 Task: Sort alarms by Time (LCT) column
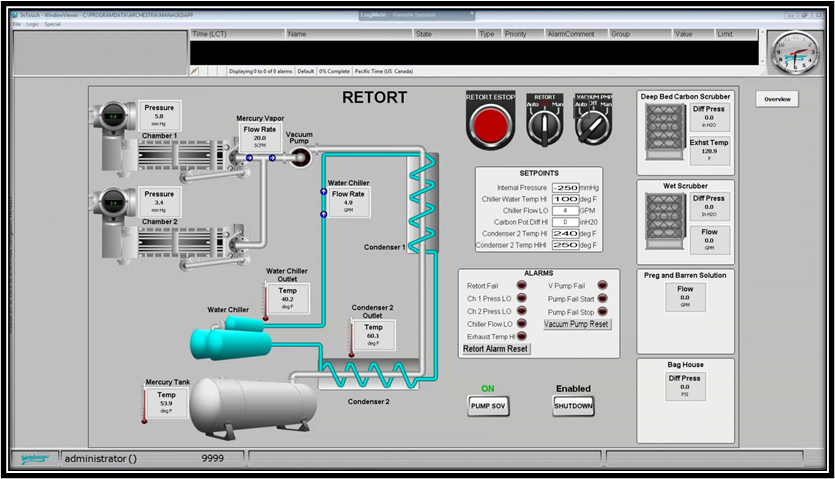pos(238,34)
